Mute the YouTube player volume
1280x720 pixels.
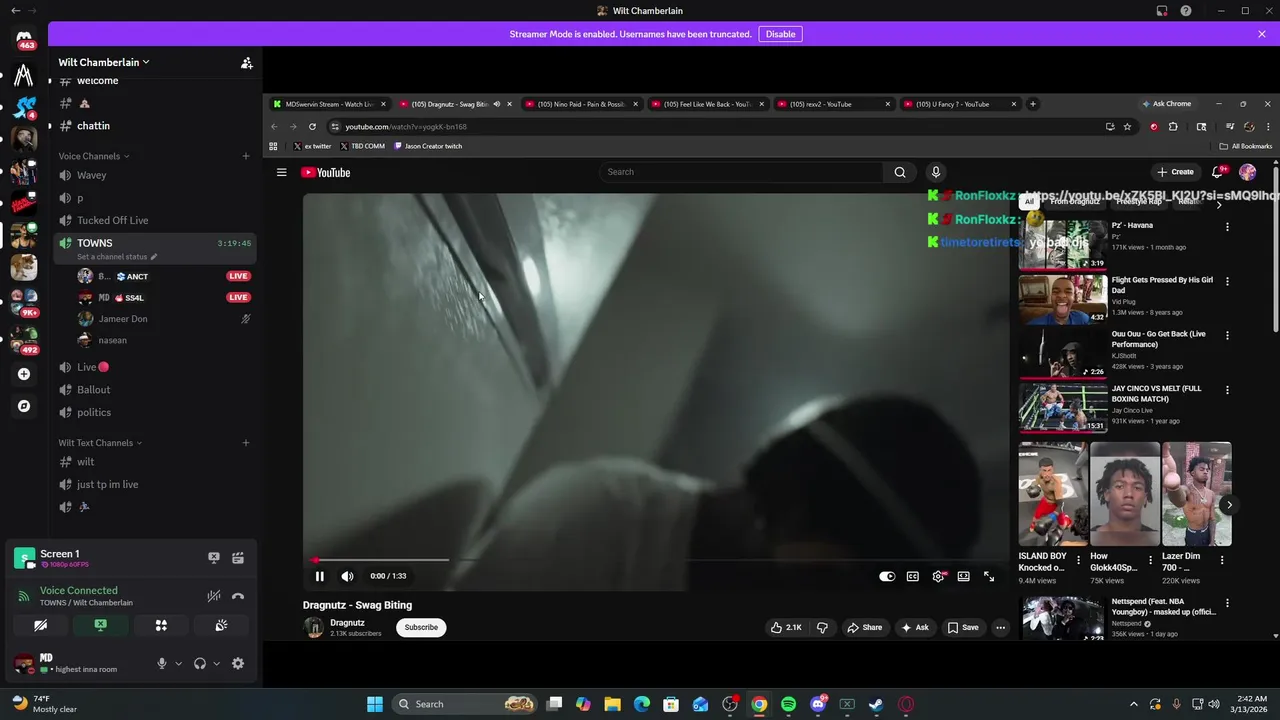347,576
